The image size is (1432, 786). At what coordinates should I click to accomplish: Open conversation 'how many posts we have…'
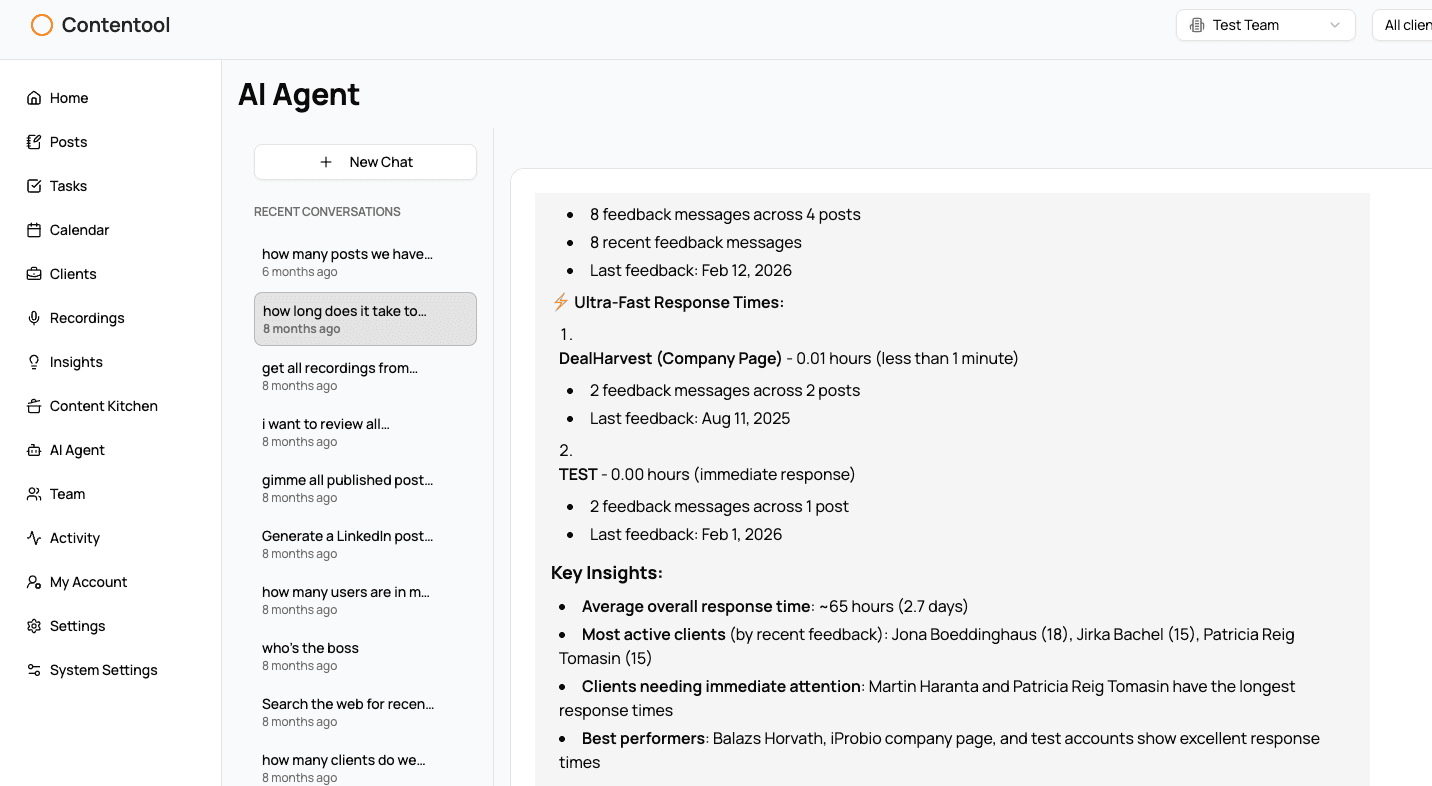click(365, 262)
